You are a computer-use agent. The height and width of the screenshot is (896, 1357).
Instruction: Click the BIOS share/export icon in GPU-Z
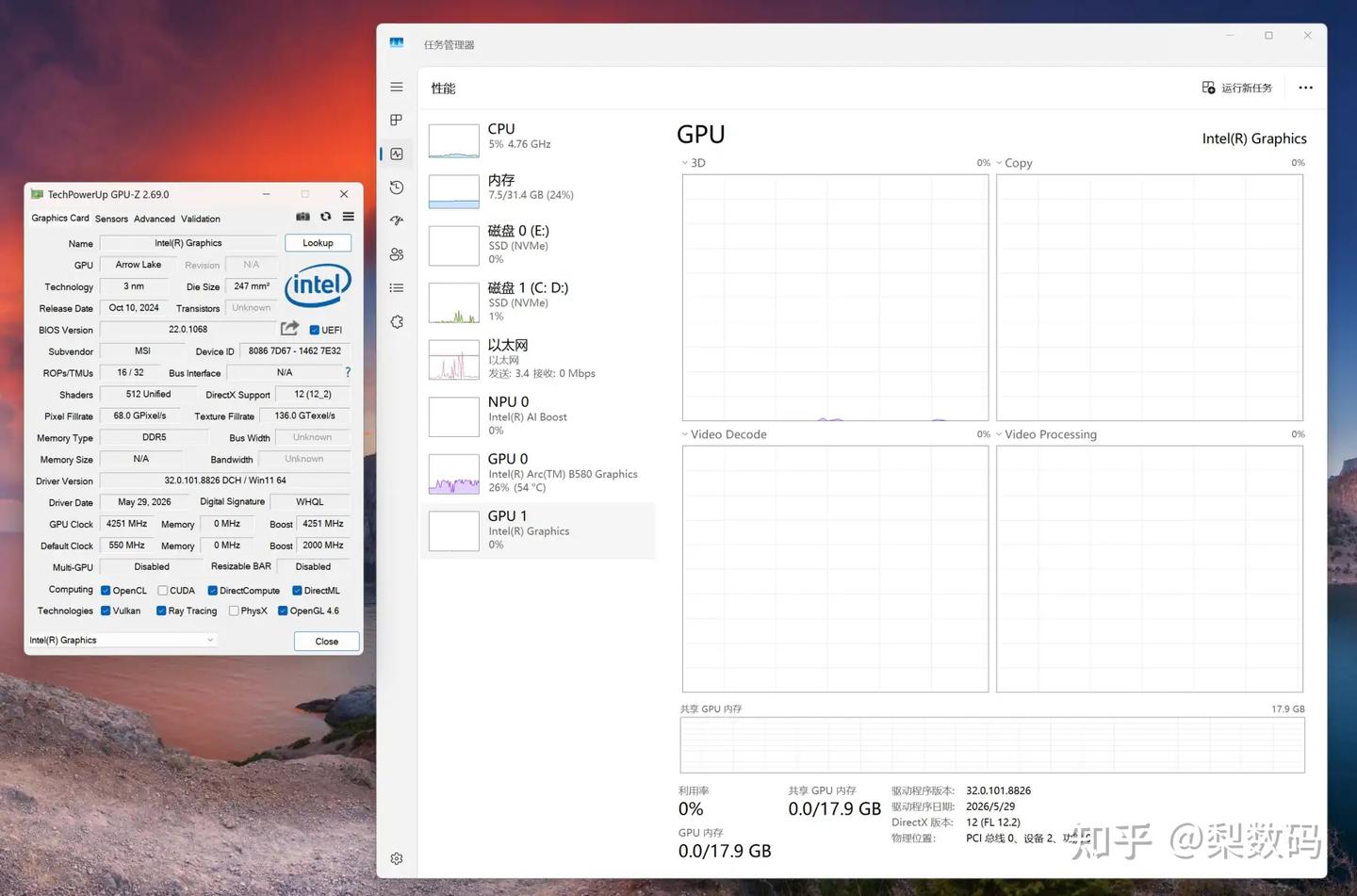click(x=290, y=328)
